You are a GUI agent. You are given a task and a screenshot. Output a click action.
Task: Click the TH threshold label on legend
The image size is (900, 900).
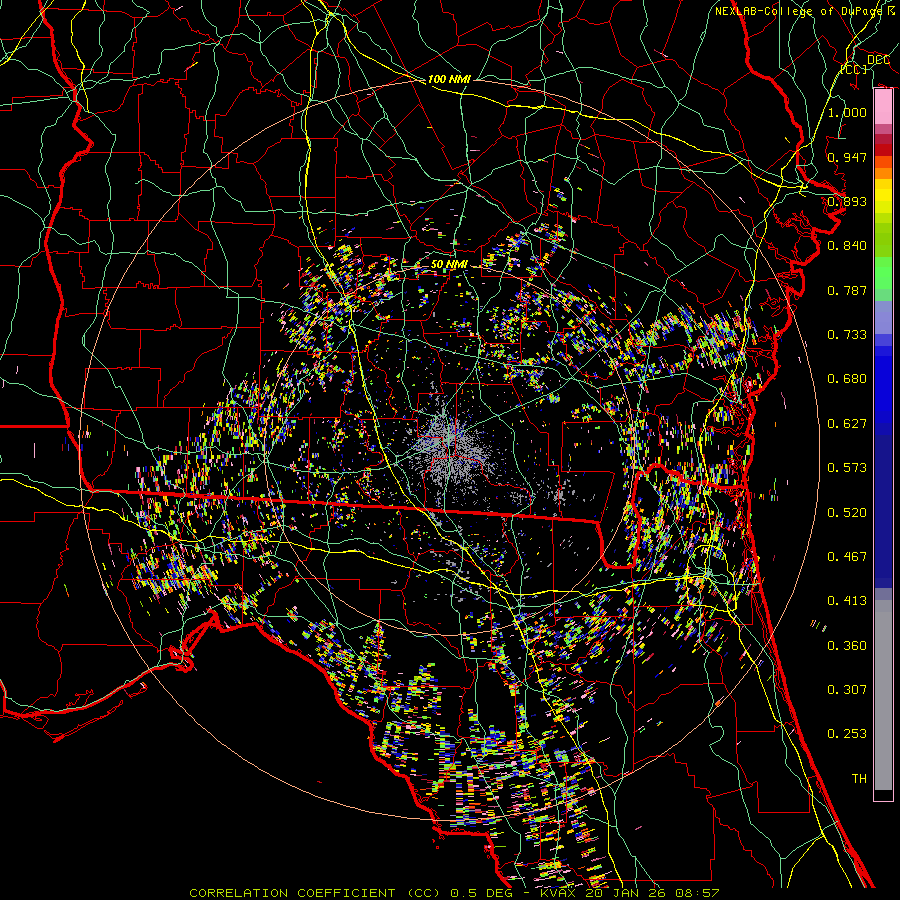click(x=858, y=778)
